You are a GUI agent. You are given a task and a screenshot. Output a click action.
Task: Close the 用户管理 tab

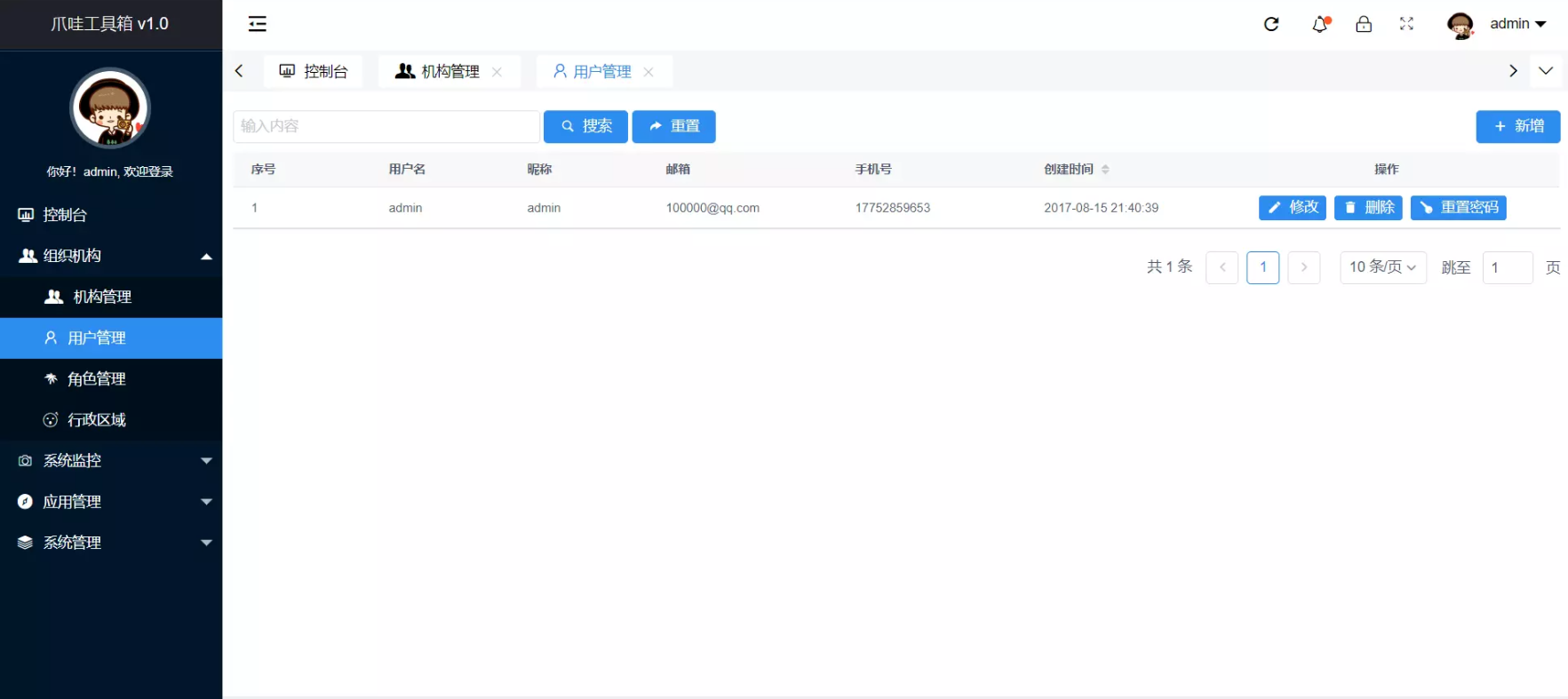click(649, 72)
